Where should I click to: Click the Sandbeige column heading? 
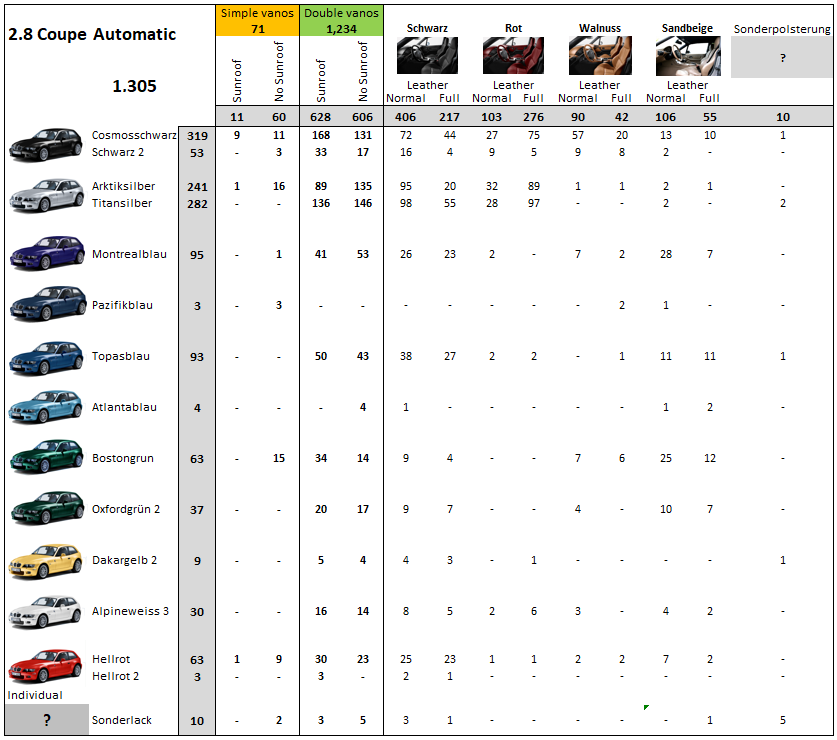687,28
